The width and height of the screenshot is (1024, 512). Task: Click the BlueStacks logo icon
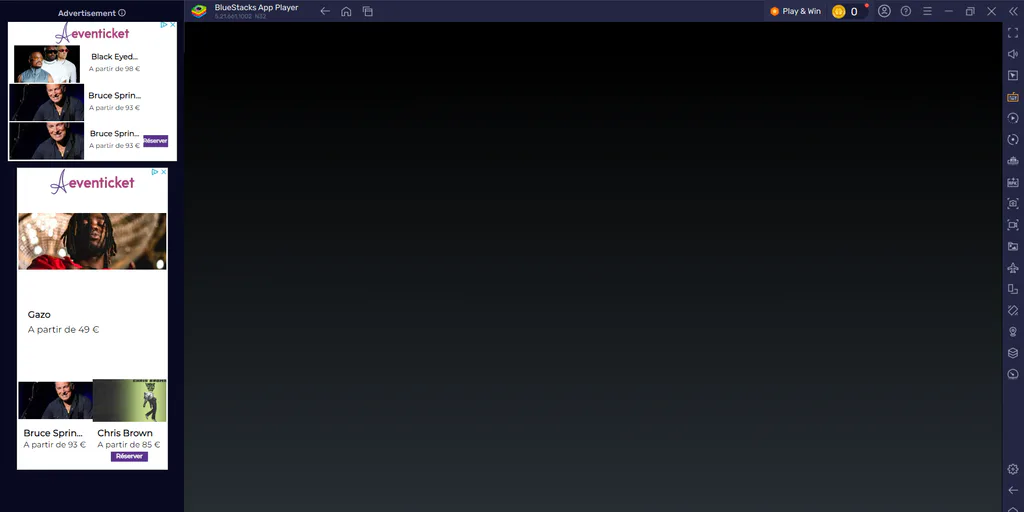tap(199, 11)
